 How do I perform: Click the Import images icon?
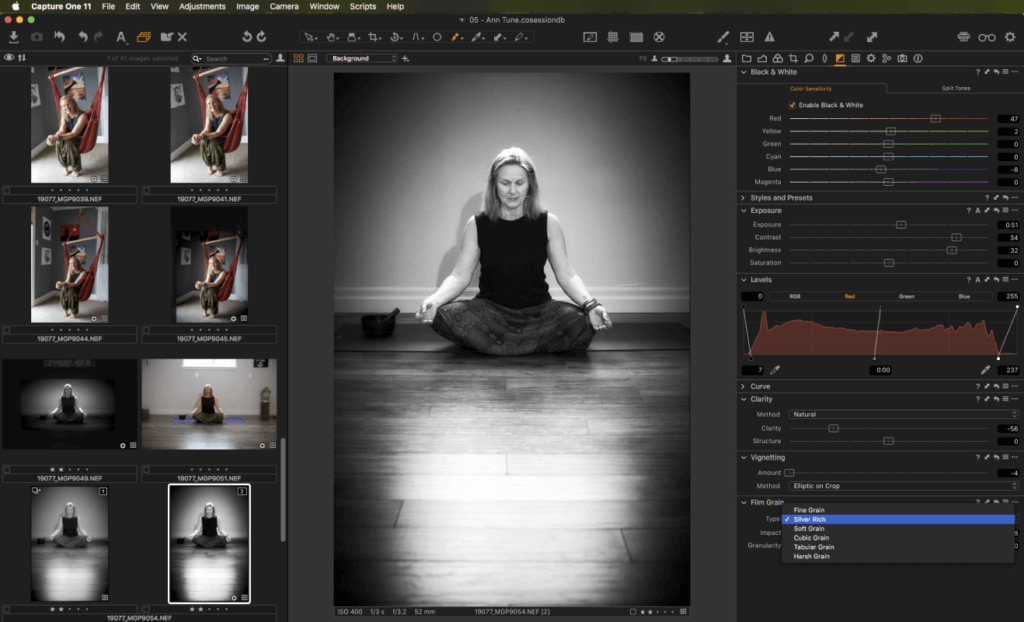[14, 37]
